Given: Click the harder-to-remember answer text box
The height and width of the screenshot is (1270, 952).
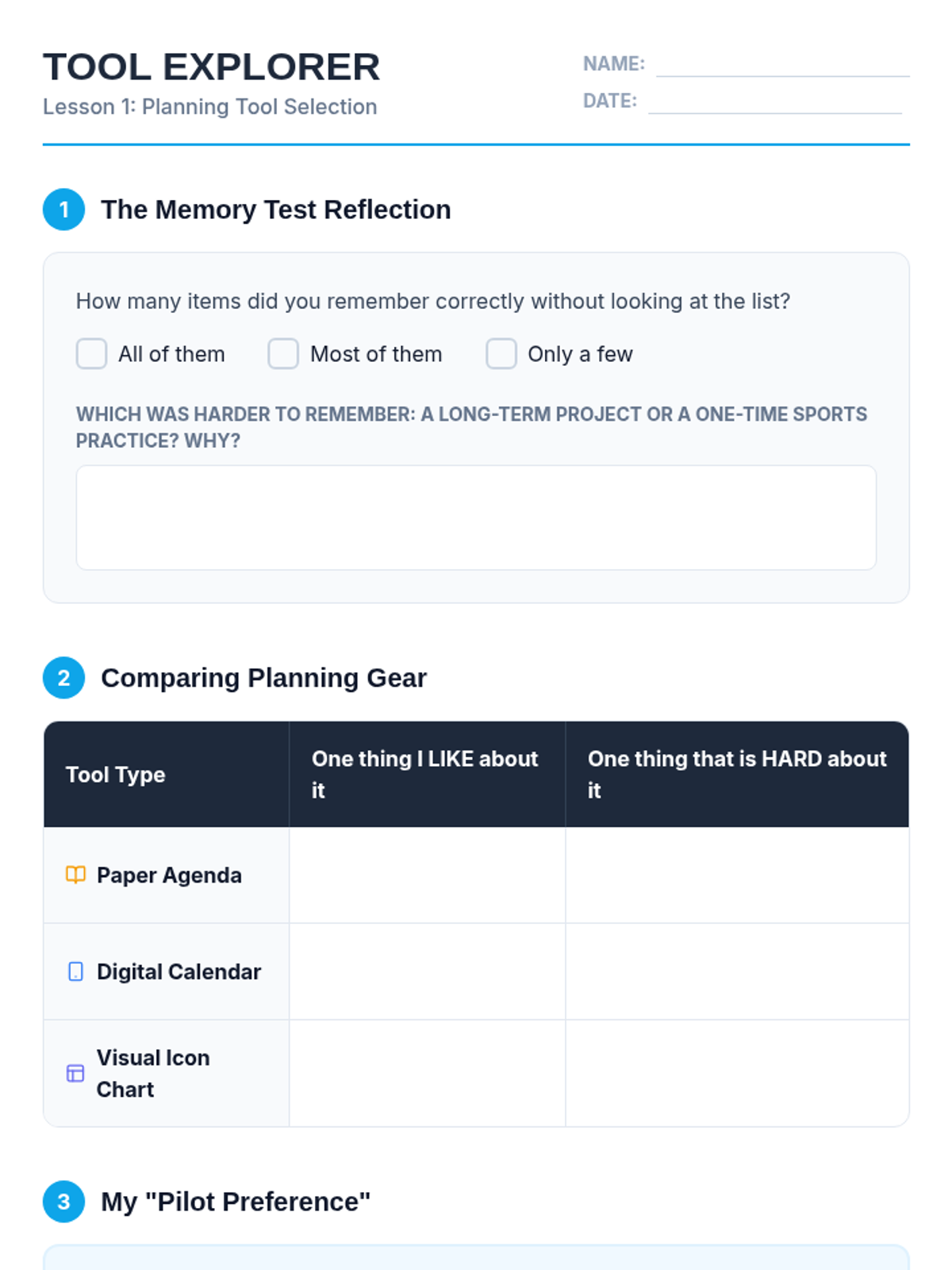Looking at the screenshot, I should pos(476,518).
